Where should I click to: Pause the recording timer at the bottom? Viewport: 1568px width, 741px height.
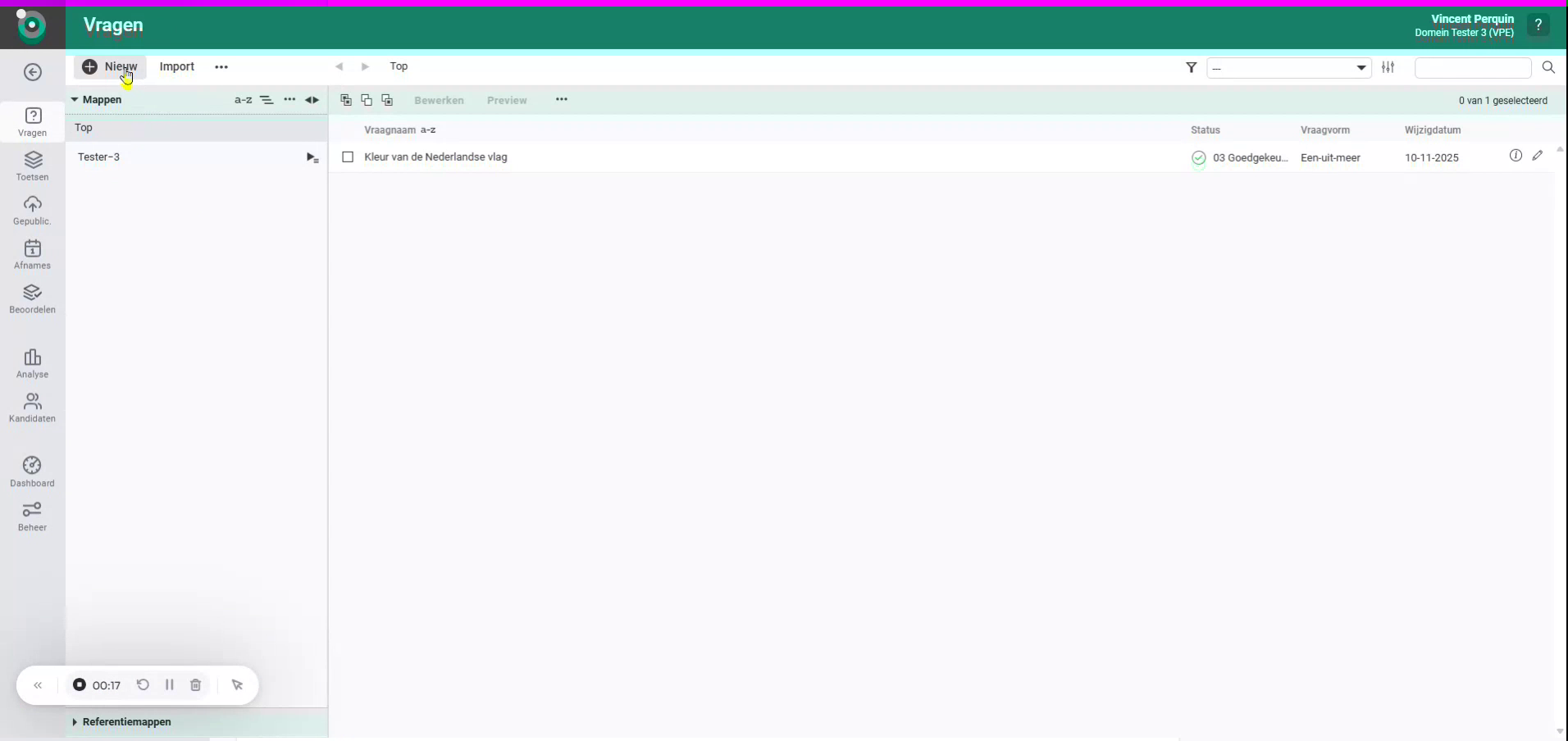[x=170, y=685]
